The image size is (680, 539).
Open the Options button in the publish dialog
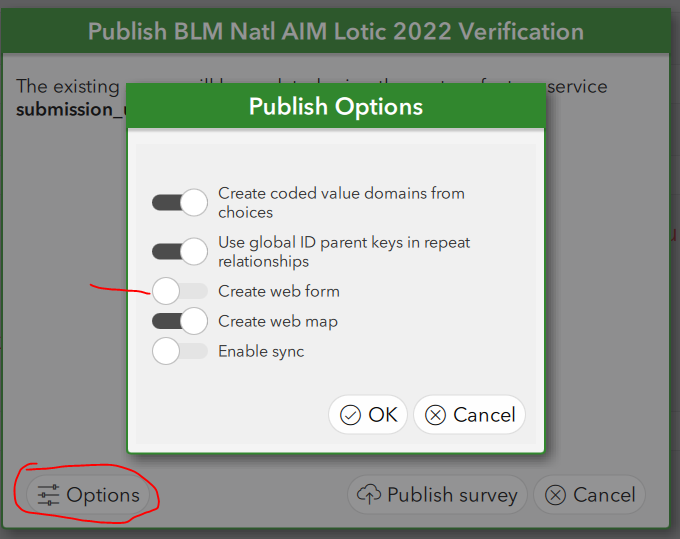(x=89, y=495)
